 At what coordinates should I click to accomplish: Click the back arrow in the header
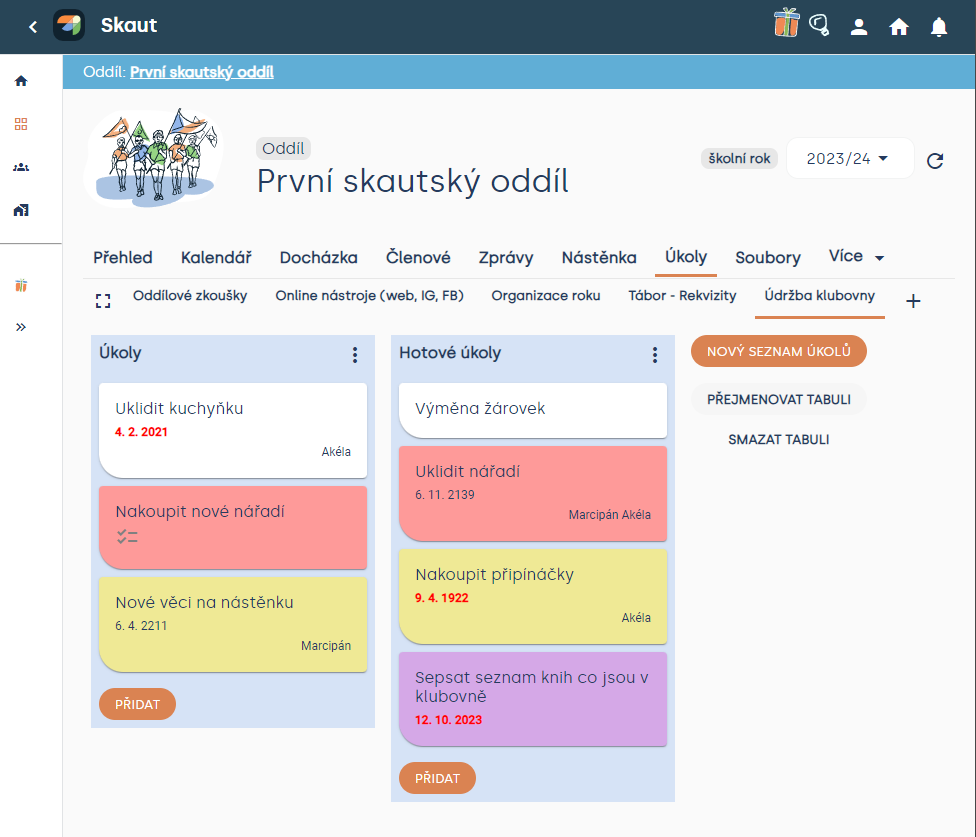33,27
